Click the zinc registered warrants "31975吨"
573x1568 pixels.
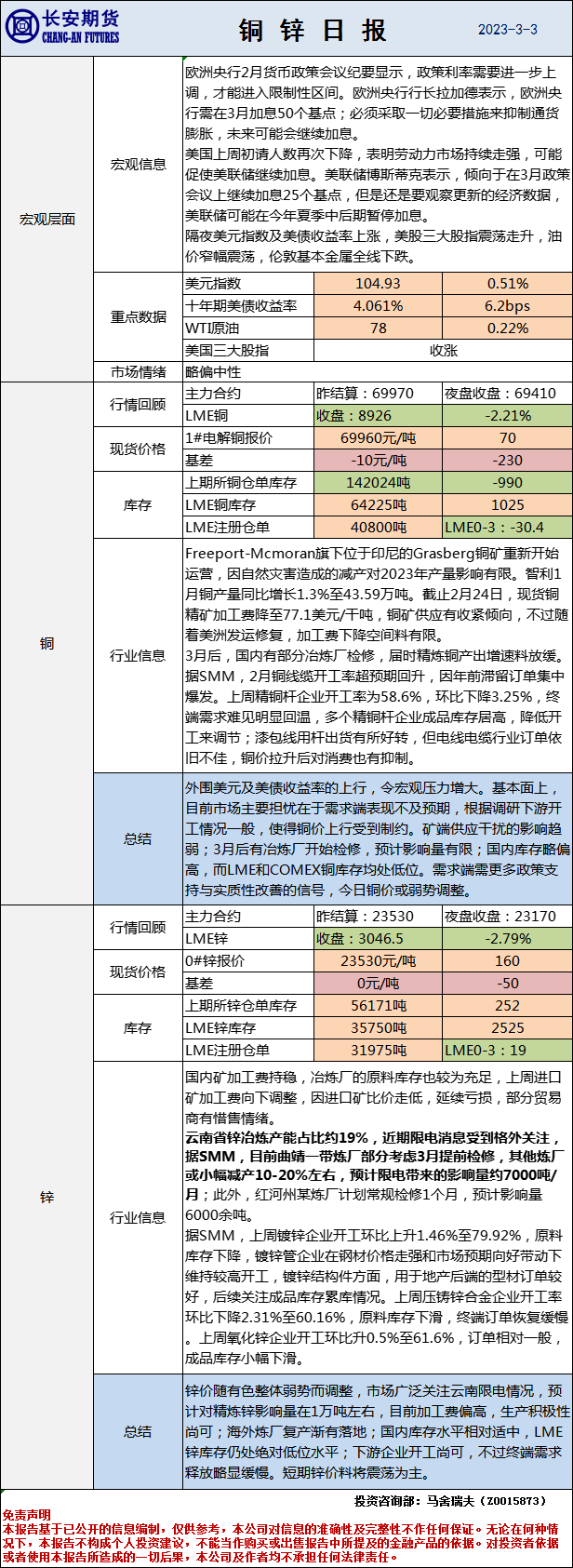point(378,1051)
